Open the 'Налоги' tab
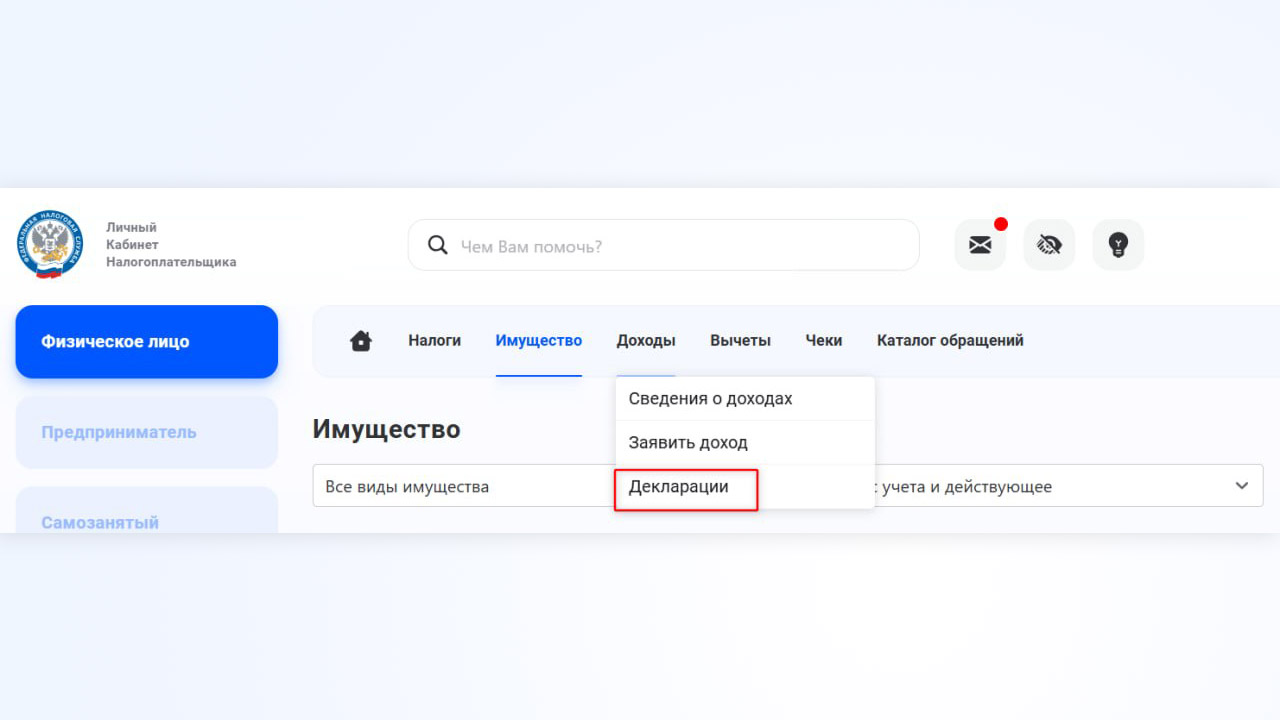This screenshot has width=1280, height=720. coord(434,341)
